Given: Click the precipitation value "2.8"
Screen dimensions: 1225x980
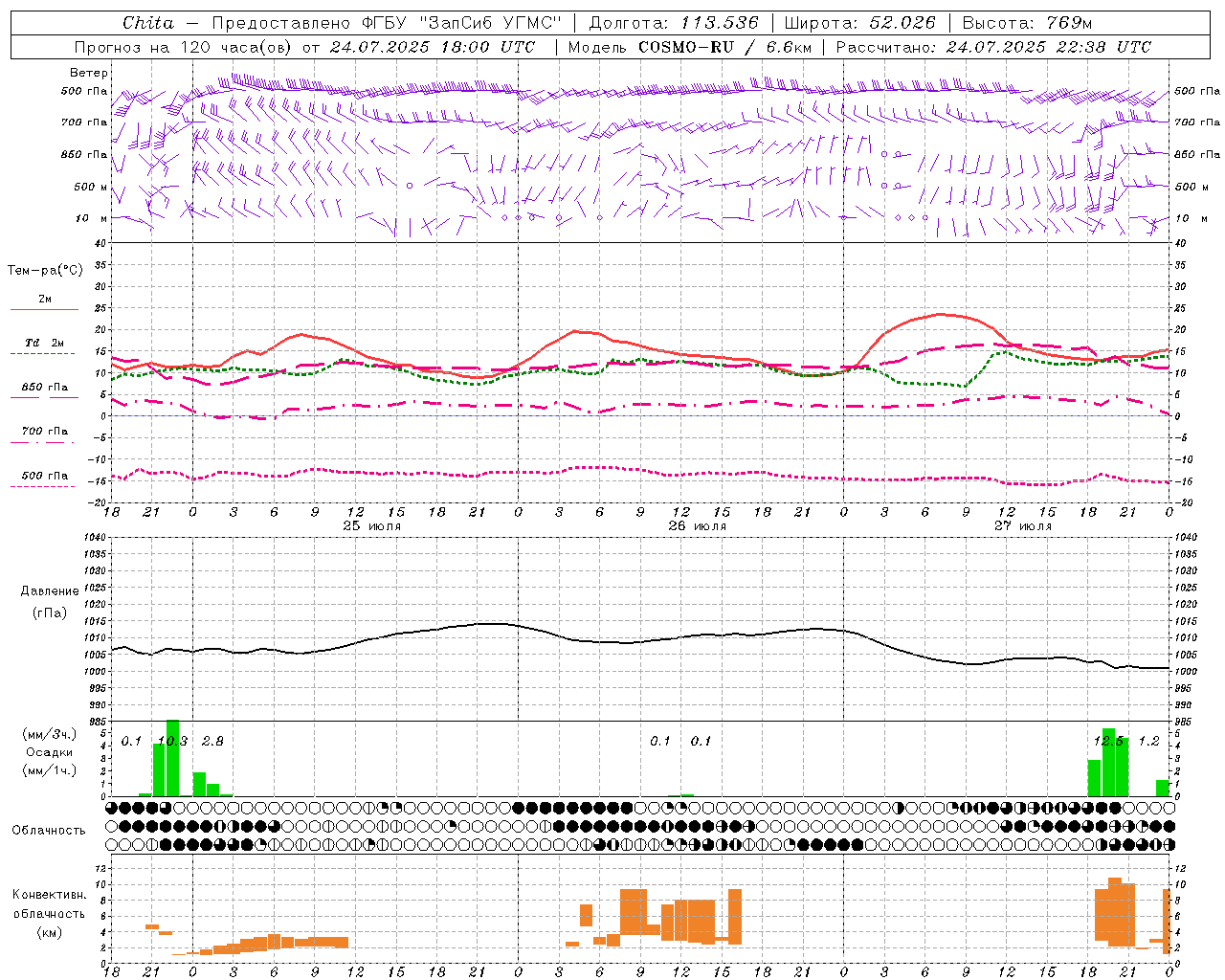Looking at the screenshot, I should click(x=212, y=742).
